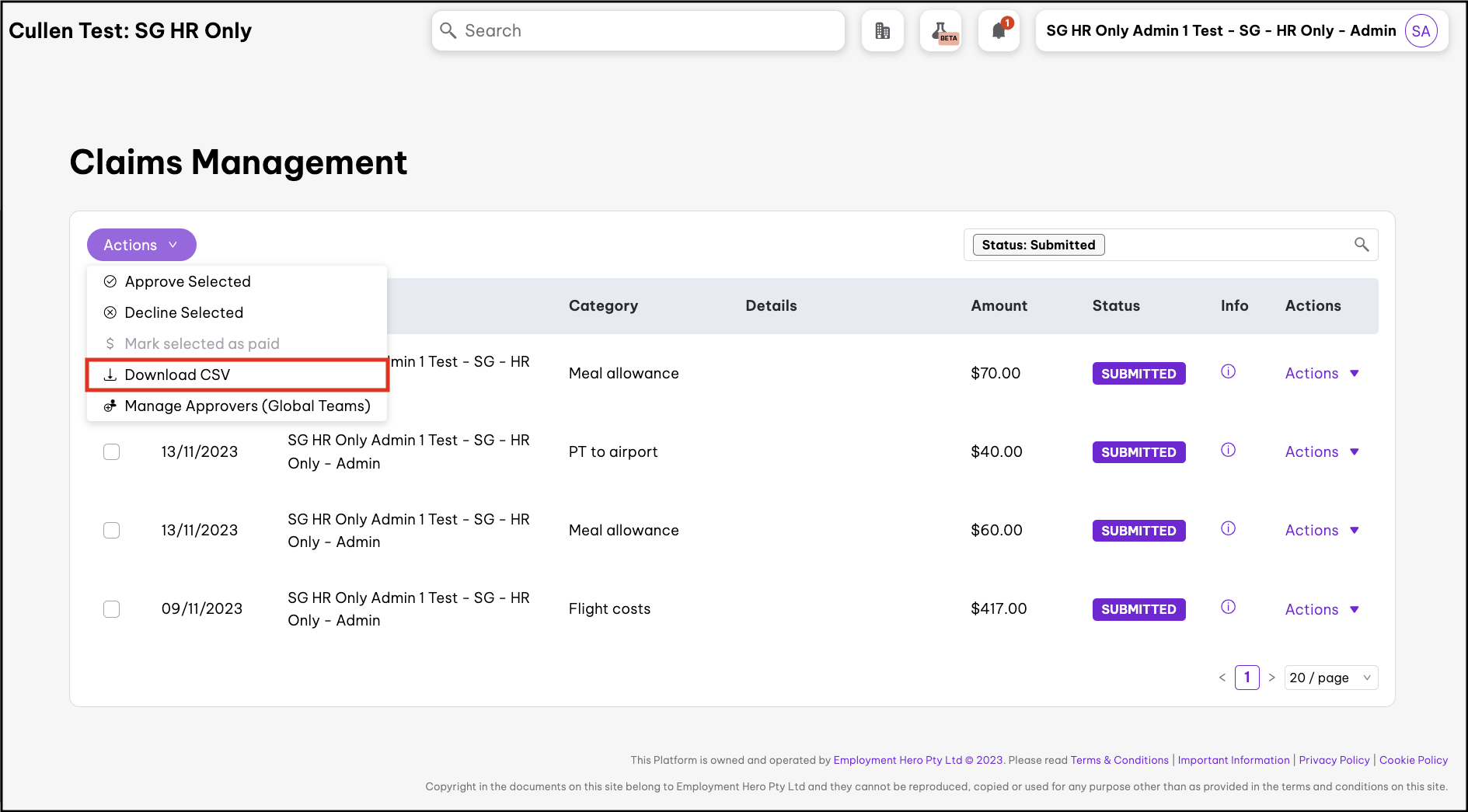Image resolution: width=1468 pixels, height=812 pixels.
Task: Check the 09/11/2023 Flight costs claim
Action: [x=112, y=609]
